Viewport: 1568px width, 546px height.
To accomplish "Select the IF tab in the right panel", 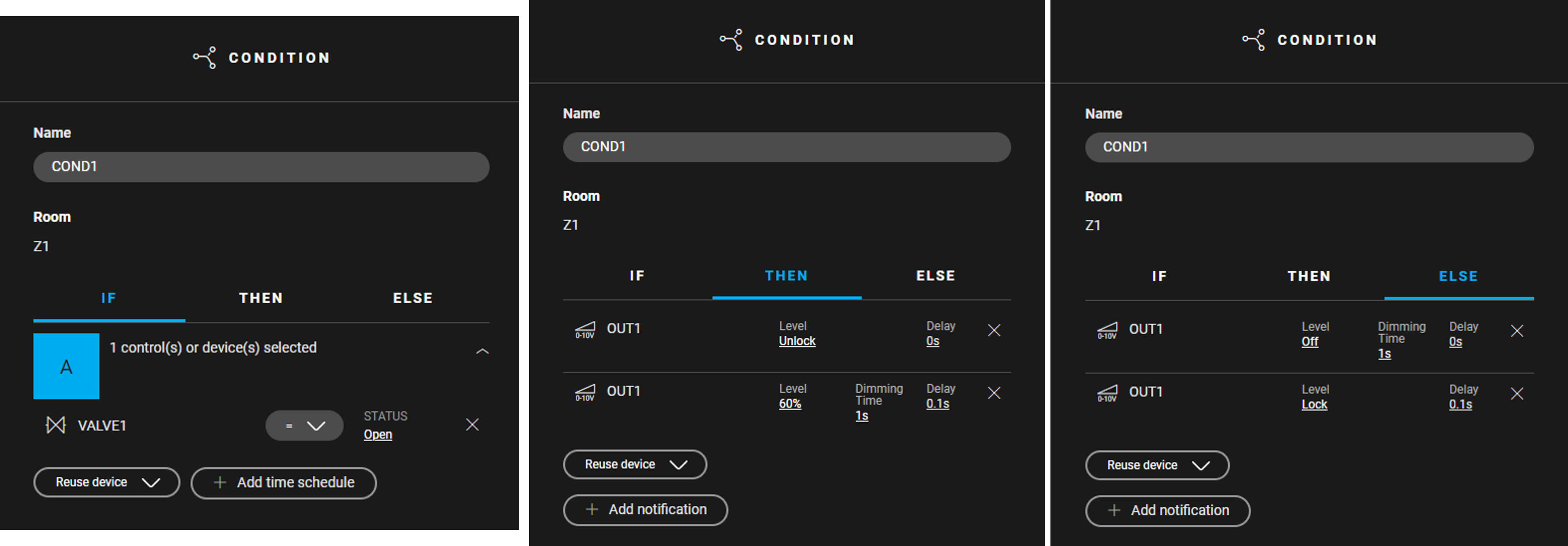I will click(1160, 276).
